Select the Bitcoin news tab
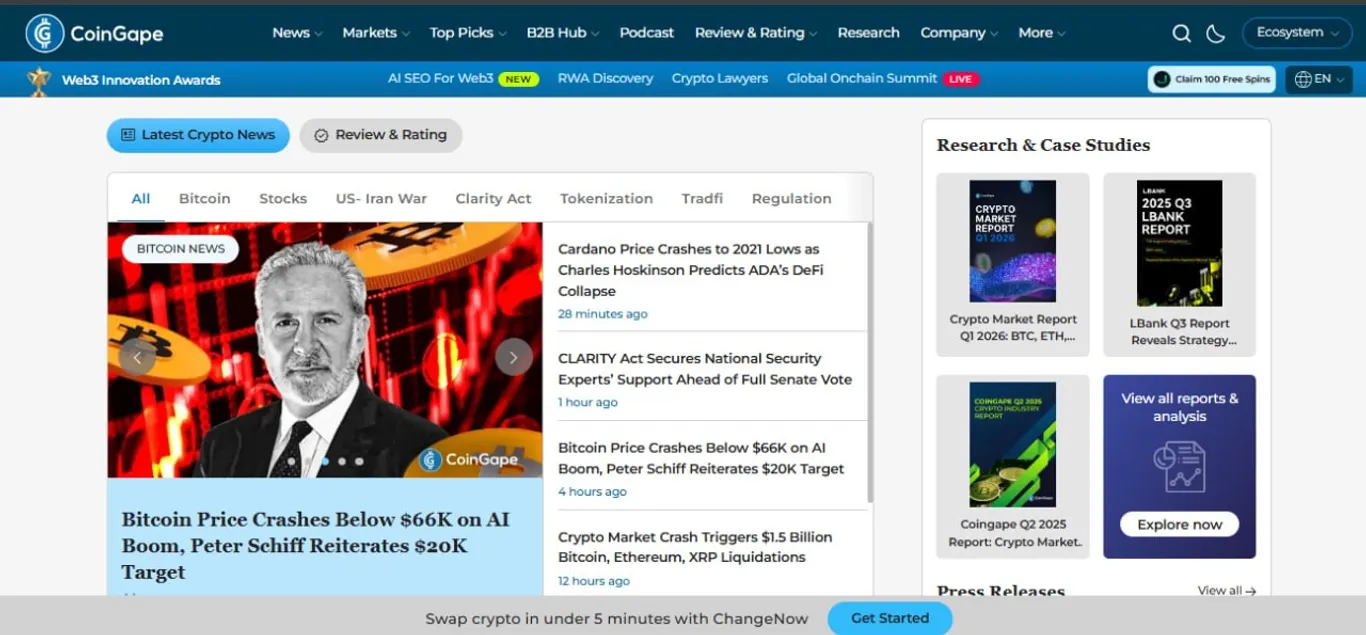The height and width of the screenshot is (635, 1366). point(205,198)
